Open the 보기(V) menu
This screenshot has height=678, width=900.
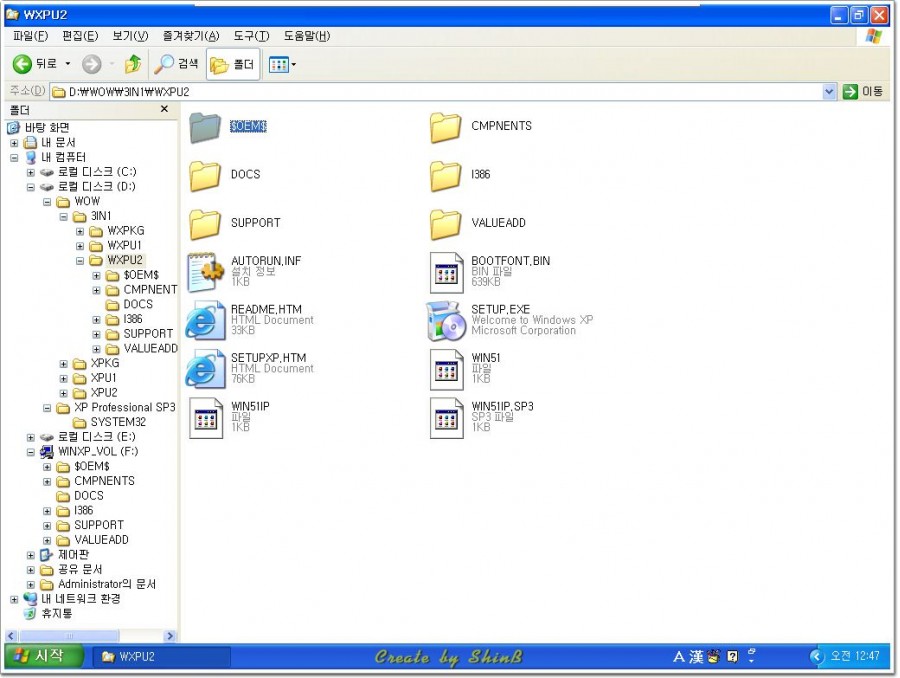point(130,36)
